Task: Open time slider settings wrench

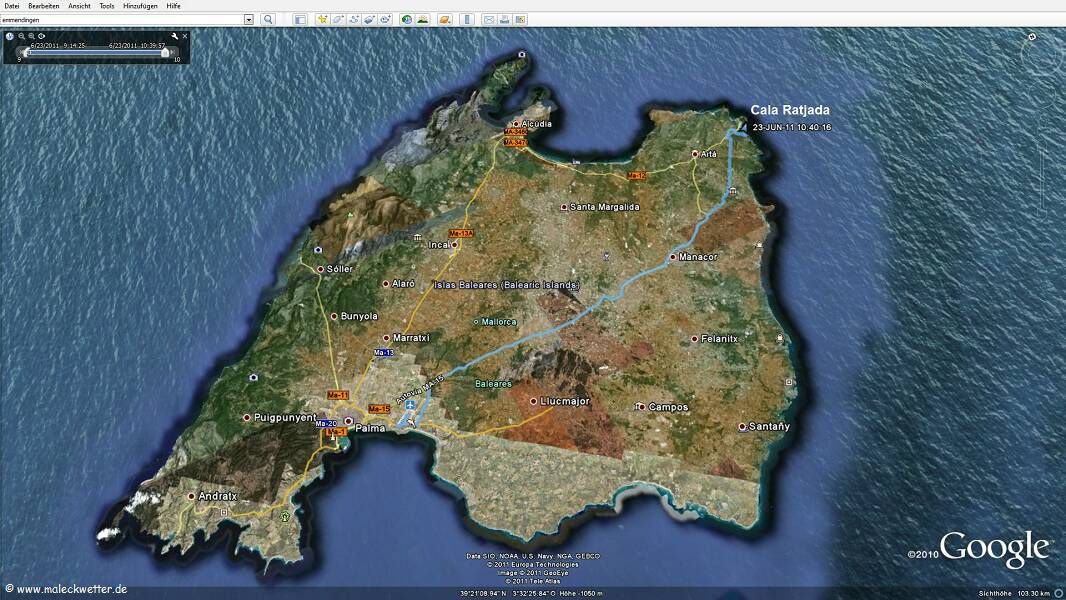Action: pyautogui.click(x=174, y=36)
